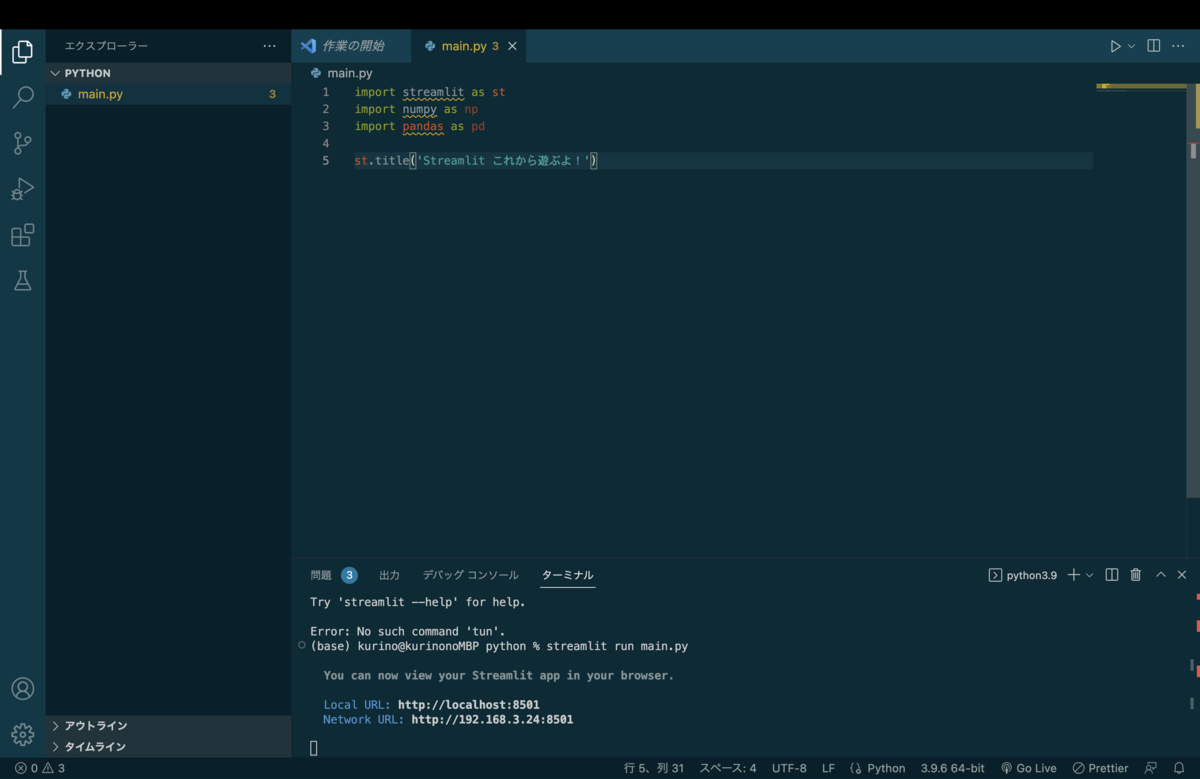Viewport: 1200px width, 779px height.
Task: Open explorer more actions ellipsis
Action: (269, 46)
